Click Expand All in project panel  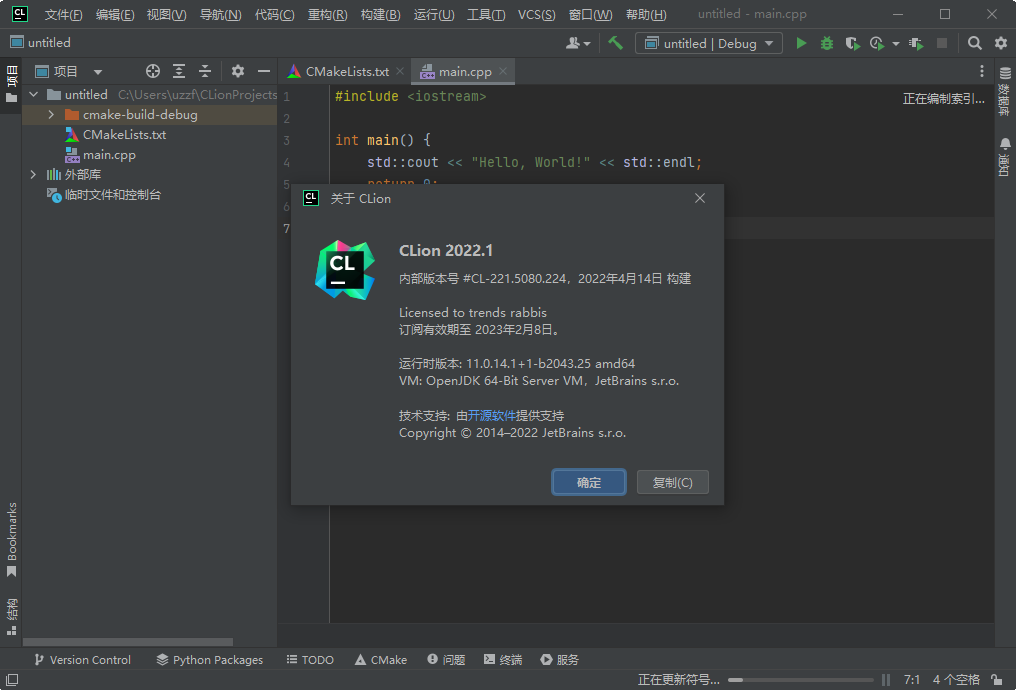[x=179, y=71]
